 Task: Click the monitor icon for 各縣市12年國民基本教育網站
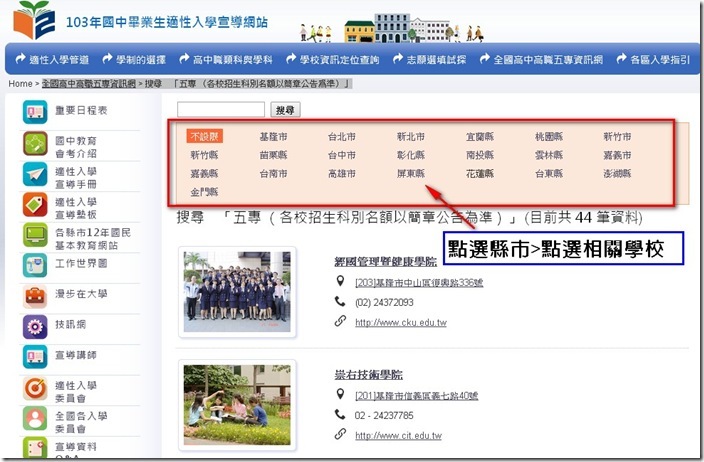[35, 235]
